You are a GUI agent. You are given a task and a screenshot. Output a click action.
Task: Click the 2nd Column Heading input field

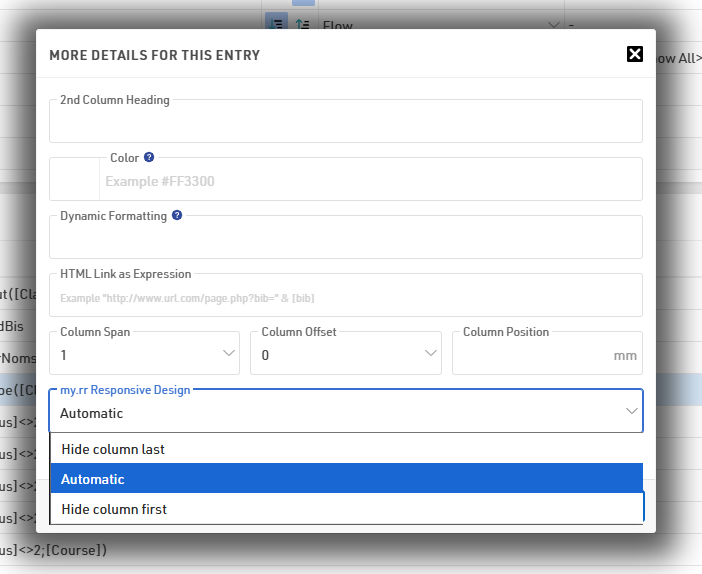click(x=346, y=126)
